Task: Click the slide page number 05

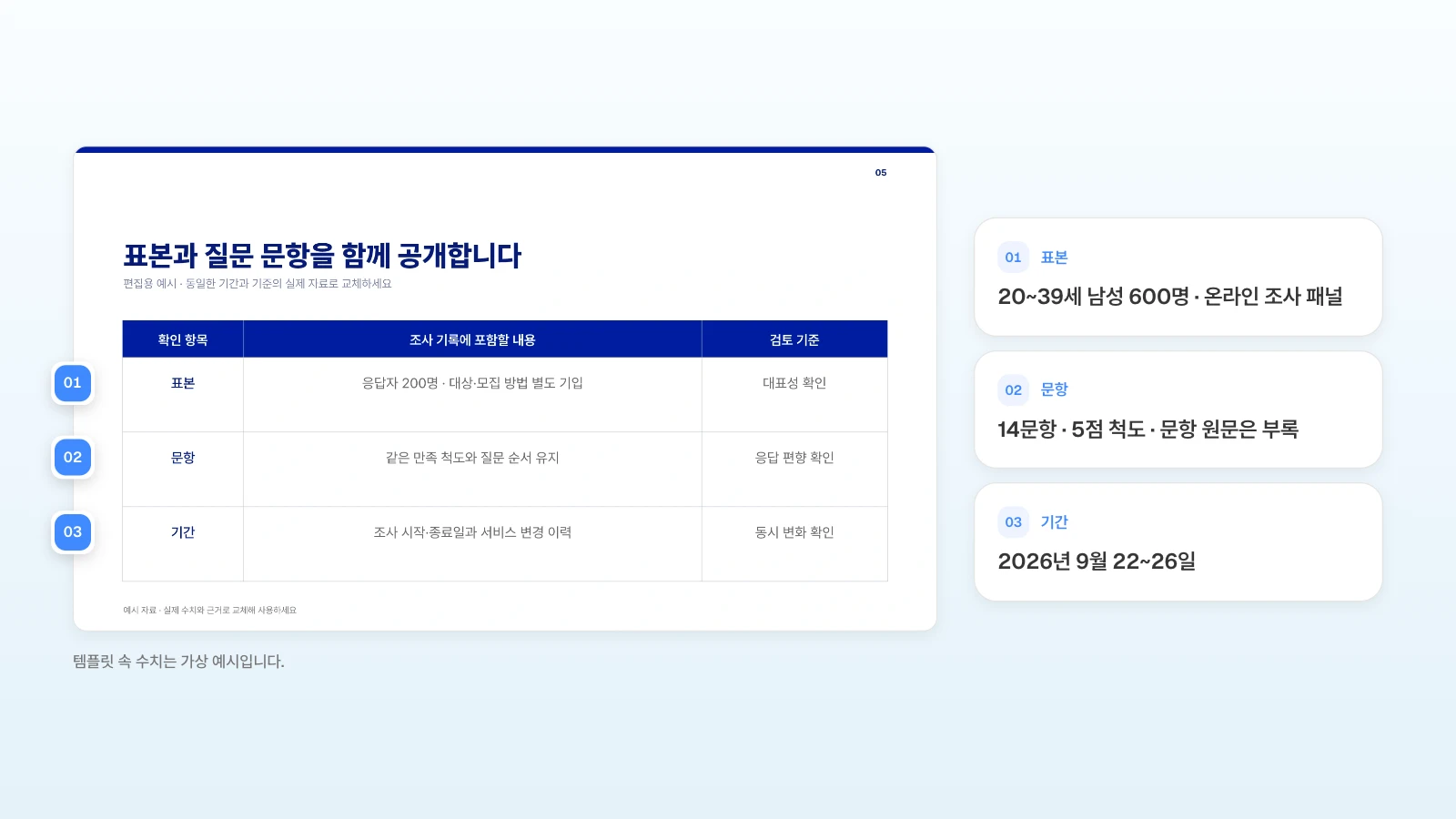Action: coord(881,173)
